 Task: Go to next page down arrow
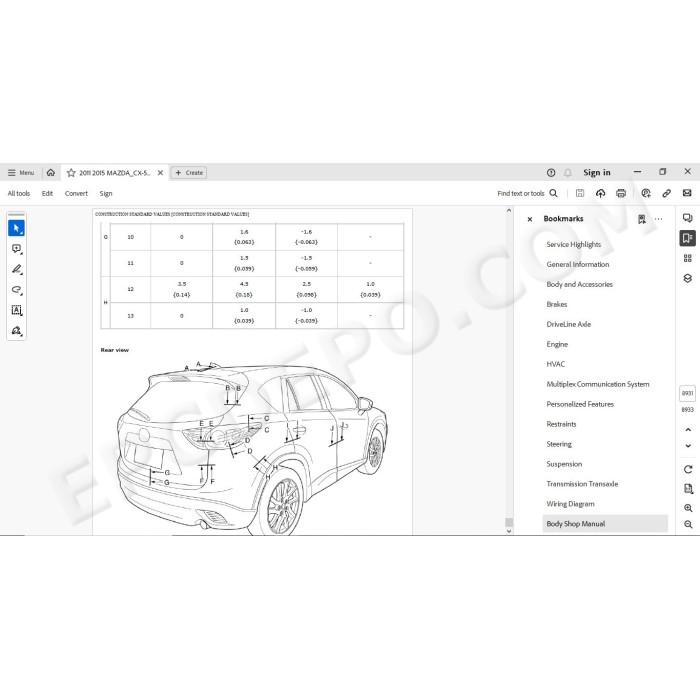[x=688, y=446]
